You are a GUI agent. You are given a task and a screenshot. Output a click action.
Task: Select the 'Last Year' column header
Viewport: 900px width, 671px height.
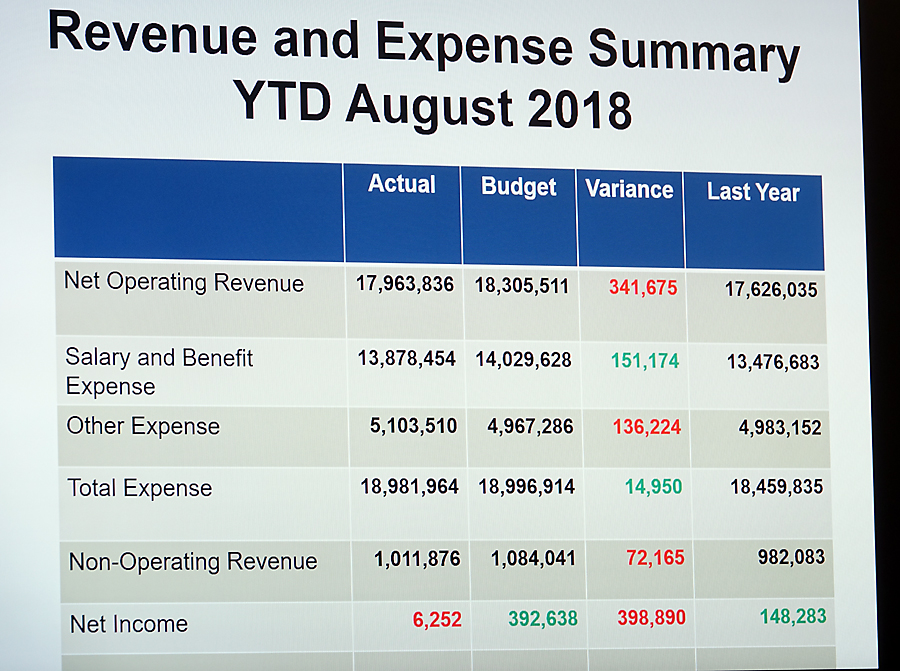click(753, 191)
